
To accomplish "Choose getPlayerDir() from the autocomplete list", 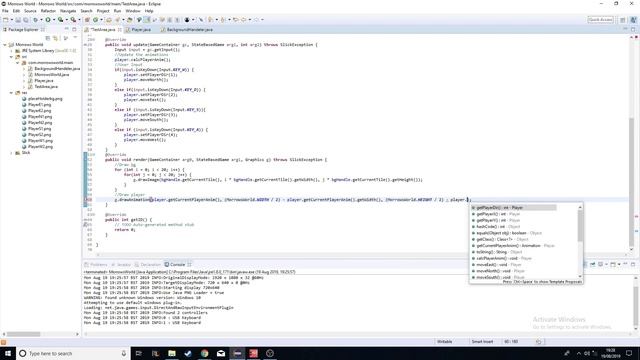I will pos(514,208).
